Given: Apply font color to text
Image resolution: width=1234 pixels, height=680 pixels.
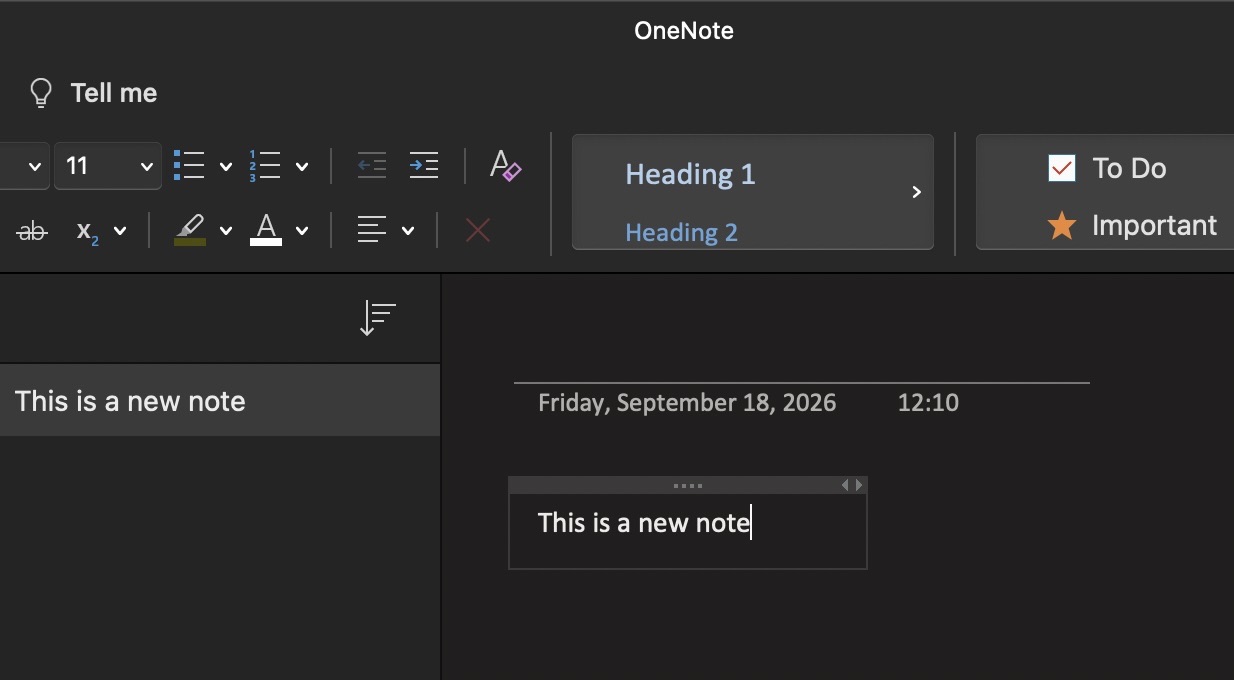Looking at the screenshot, I should [x=266, y=230].
